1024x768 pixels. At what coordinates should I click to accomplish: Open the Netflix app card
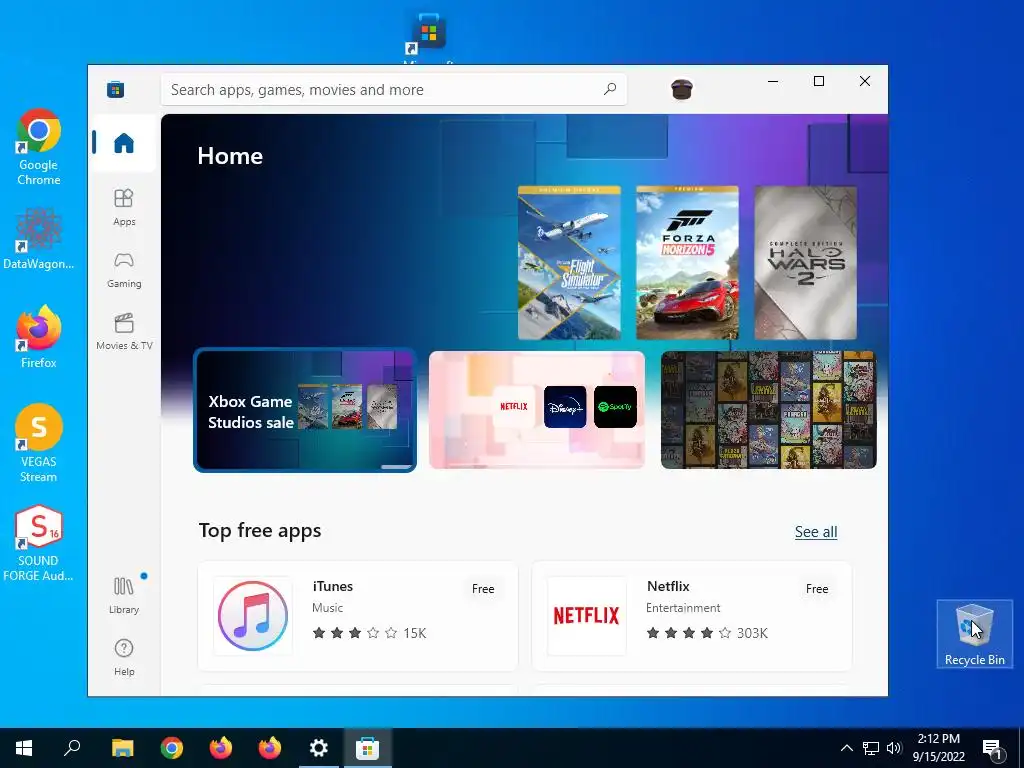pyautogui.click(x=692, y=615)
